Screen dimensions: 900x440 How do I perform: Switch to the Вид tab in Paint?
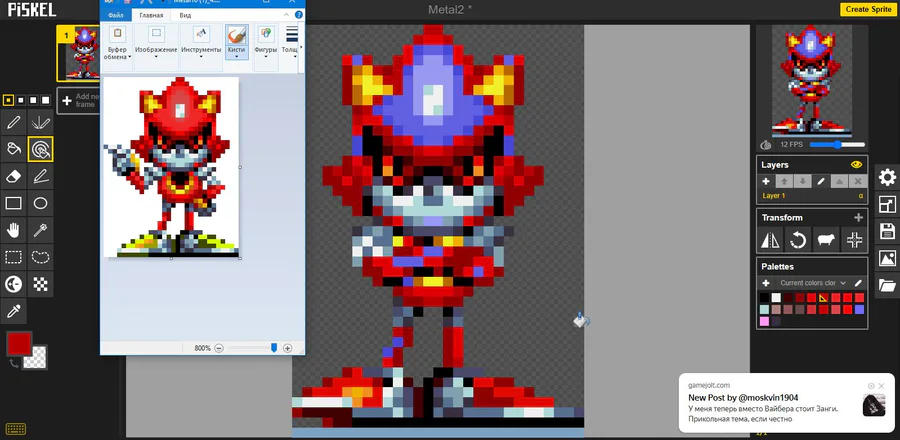tap(185, 15)
